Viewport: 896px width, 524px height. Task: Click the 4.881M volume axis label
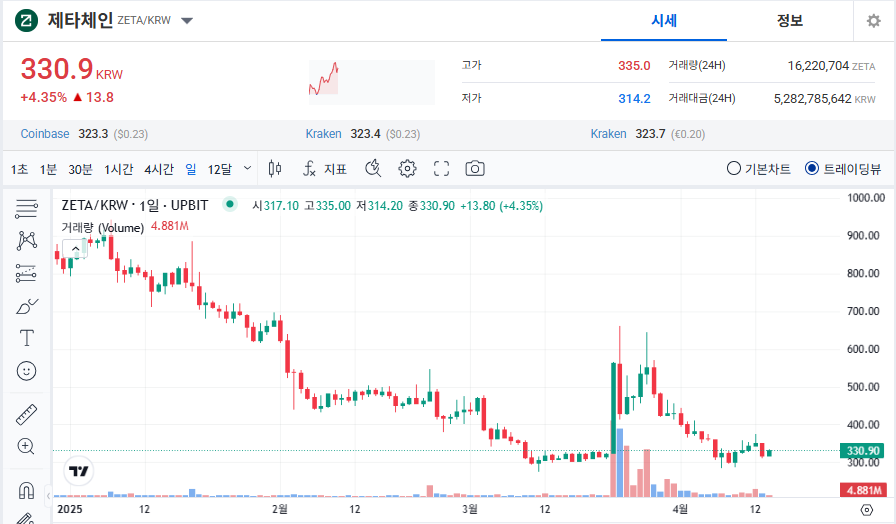pyautogui.click(x=863, y=490)
